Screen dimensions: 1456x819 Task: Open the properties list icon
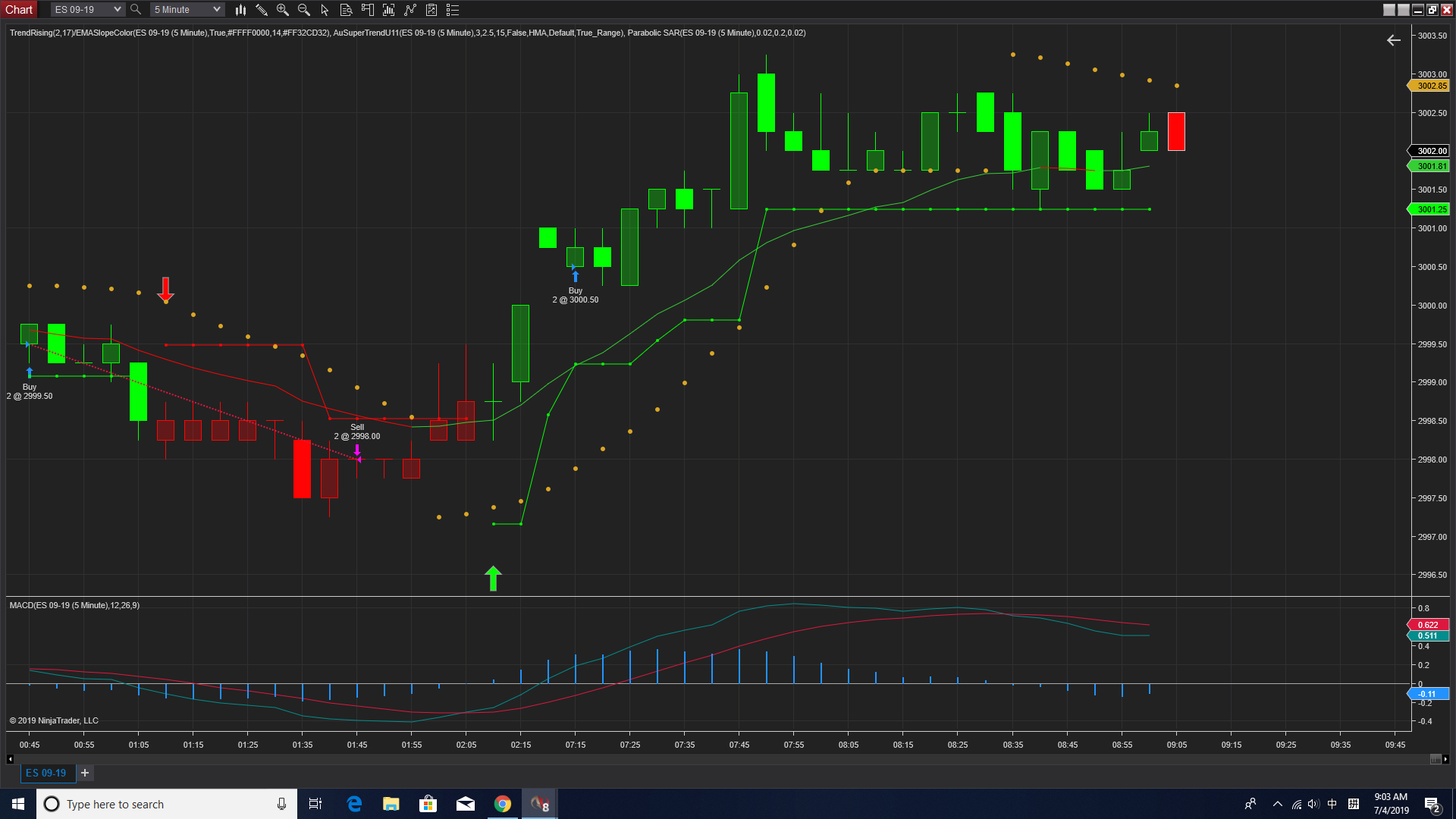pos(453,10)
